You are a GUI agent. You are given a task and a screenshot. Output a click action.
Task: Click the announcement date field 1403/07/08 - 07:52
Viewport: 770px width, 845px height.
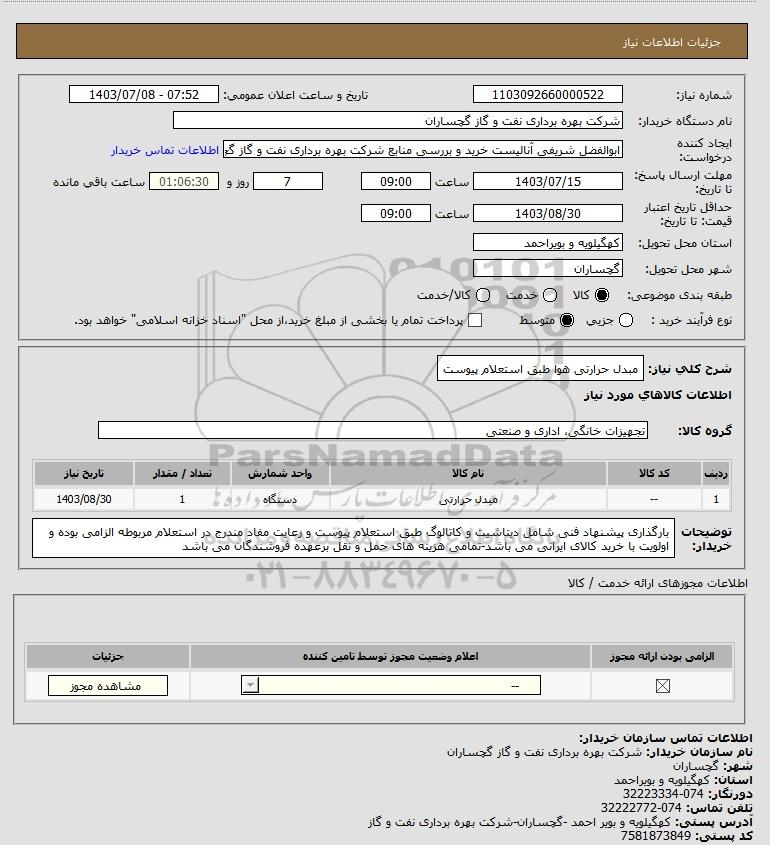pyautogui.click(x=144, y=94)
